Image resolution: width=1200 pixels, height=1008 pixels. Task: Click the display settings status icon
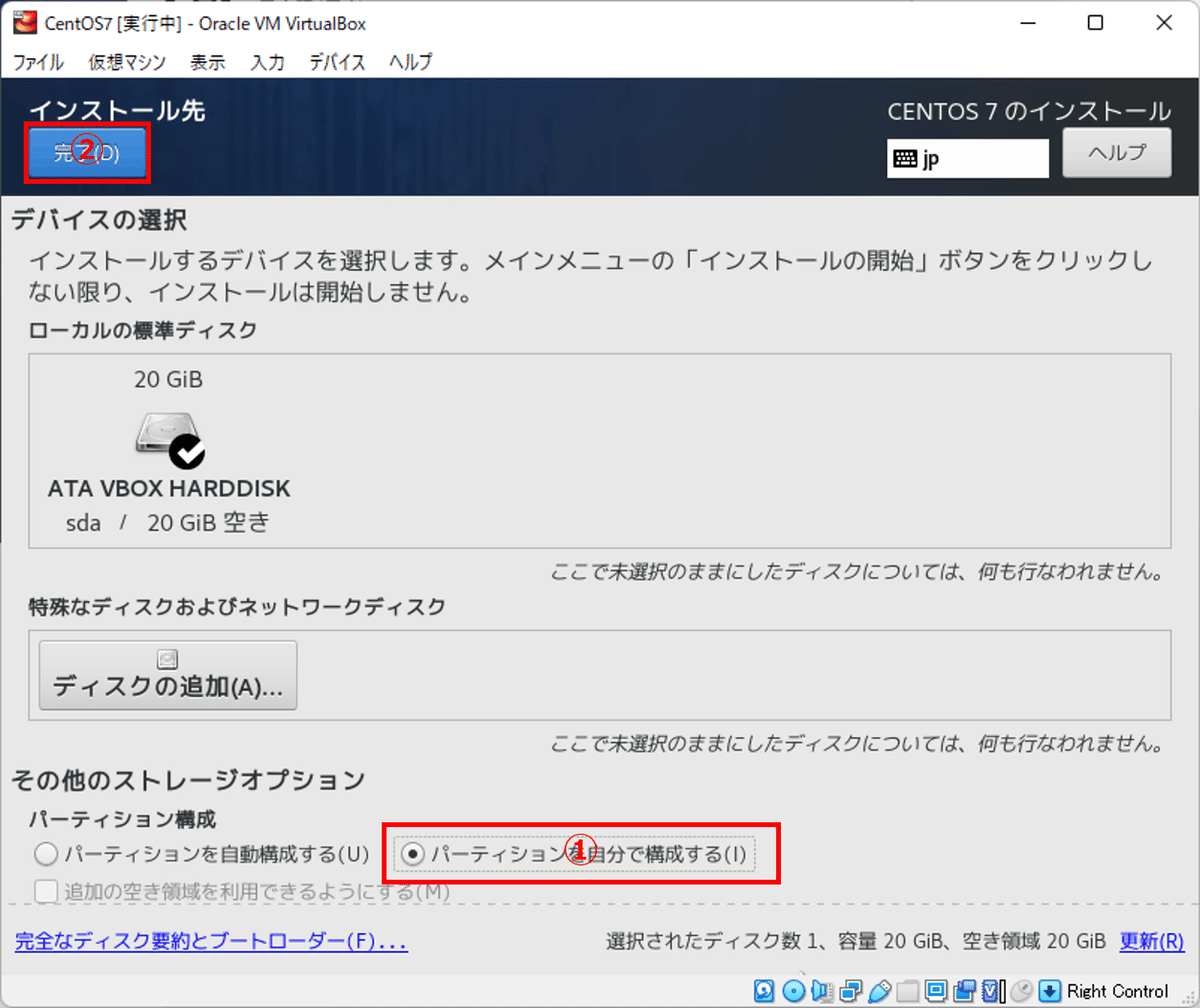[x=935, y=991]
